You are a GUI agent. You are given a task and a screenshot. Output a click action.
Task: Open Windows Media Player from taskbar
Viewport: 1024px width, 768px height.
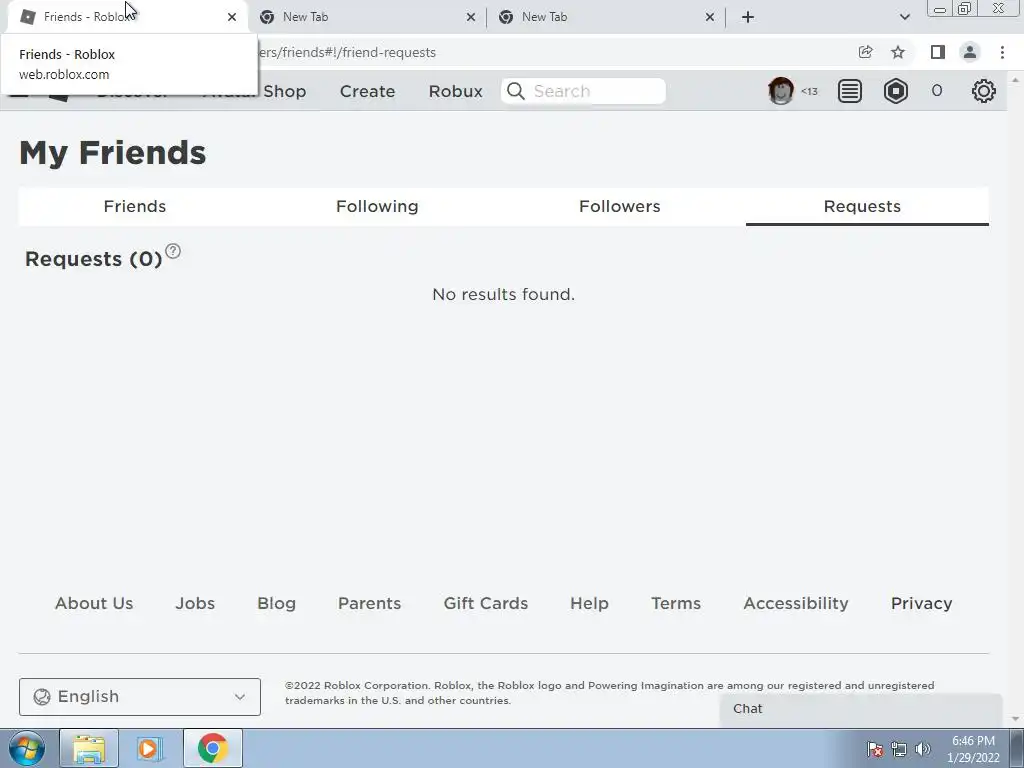click(x=150, y=748)
